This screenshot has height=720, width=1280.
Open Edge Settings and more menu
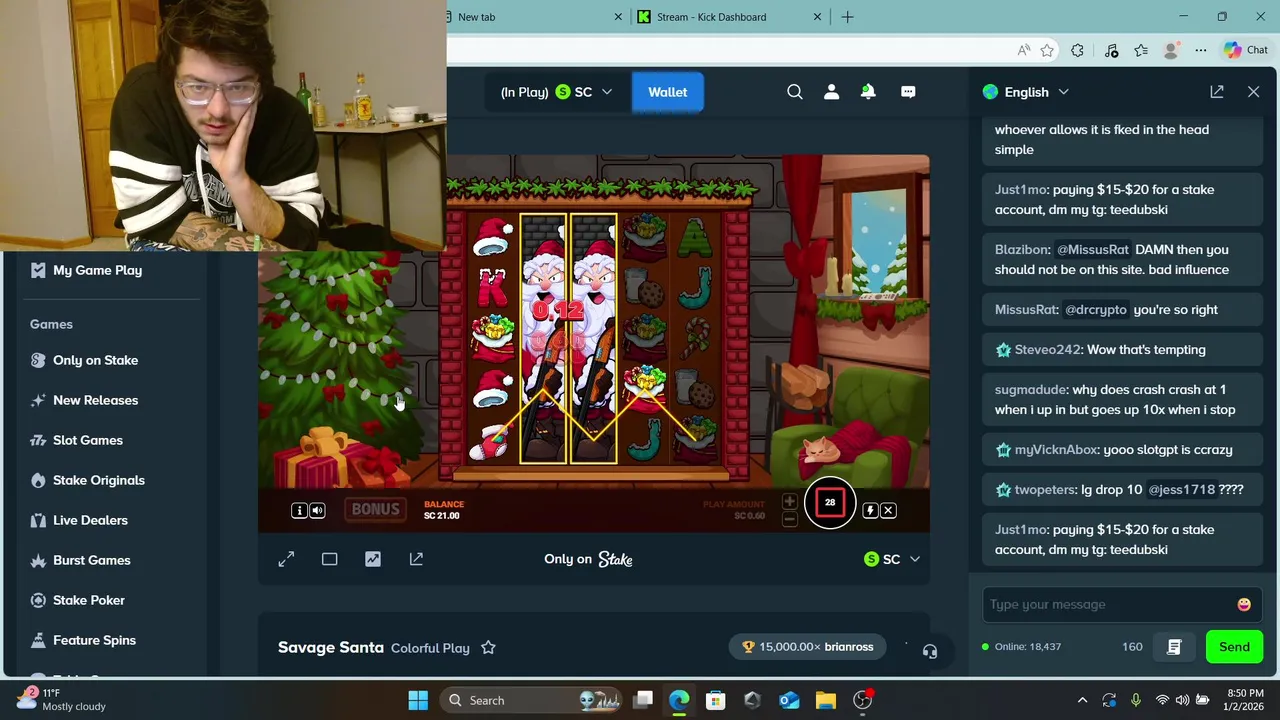pyautogui.click(x=1201, y=50)
